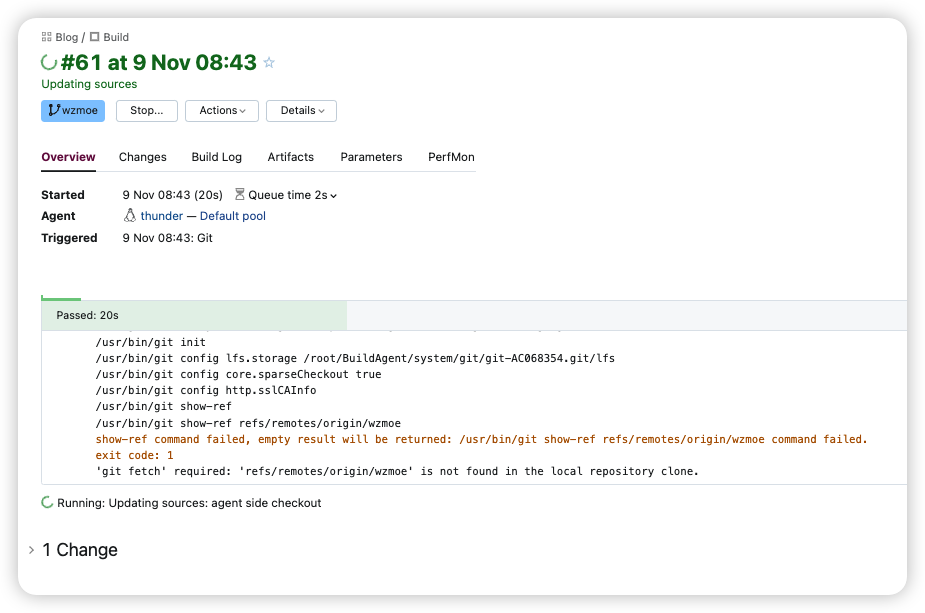Screen dimensions: 925x613
Task: Click the hourglass icon by Queue time
Action: pos(240,195)
